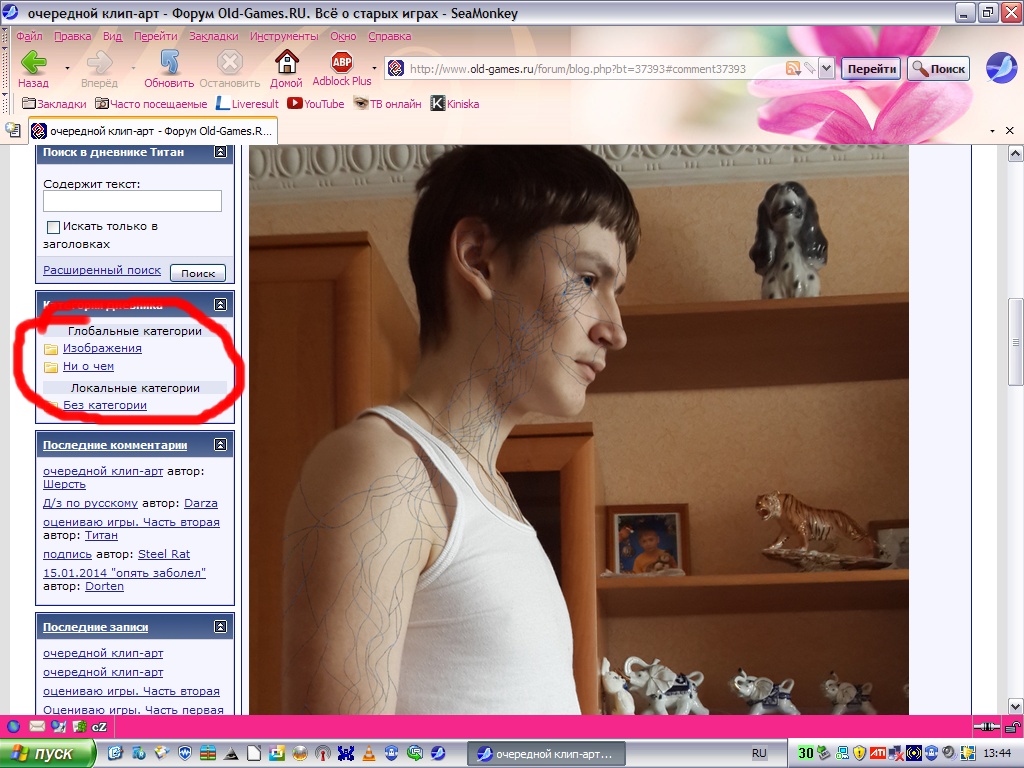The height and width of the screenshot is (768, 1024).
Task: Click the green 30 tray indicator
Action: [x=806, y=753]
